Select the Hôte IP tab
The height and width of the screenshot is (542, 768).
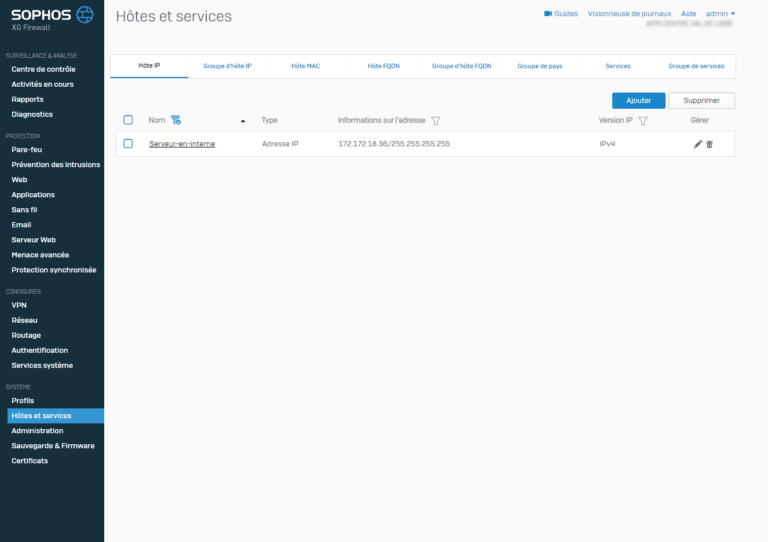tap(149, 66)
